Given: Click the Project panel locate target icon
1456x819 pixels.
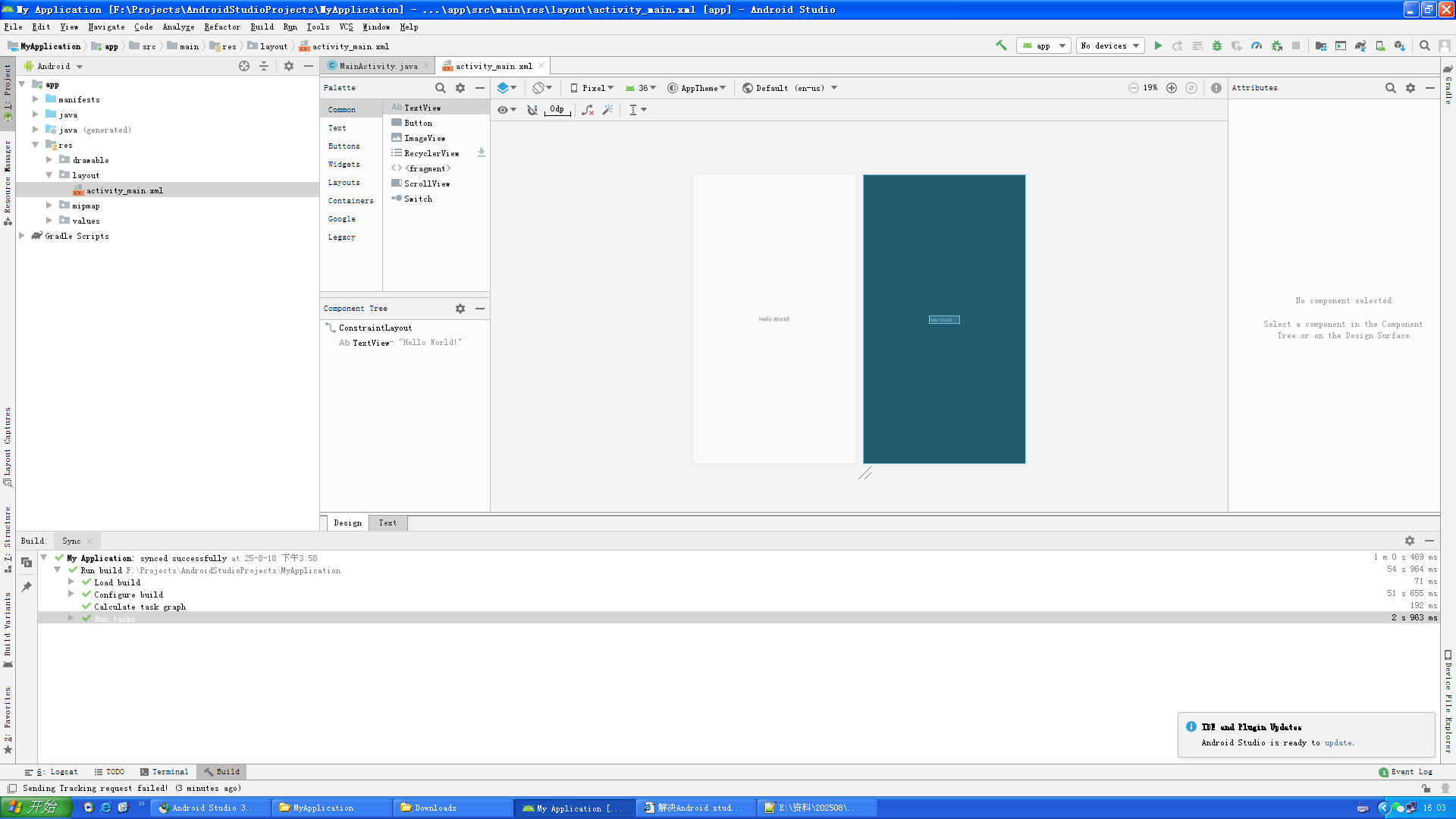Looking at the screenshot, I should pyautogui.click(x=244, y=66).
